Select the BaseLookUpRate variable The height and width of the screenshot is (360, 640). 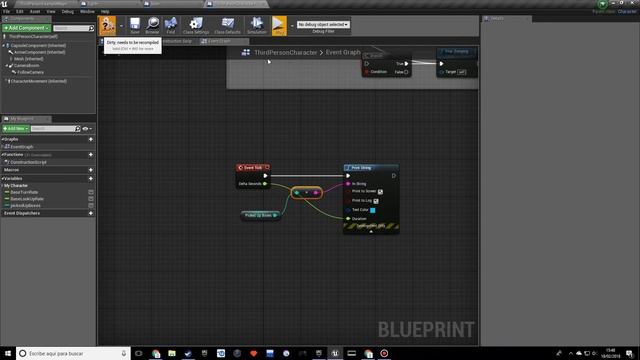27,199
